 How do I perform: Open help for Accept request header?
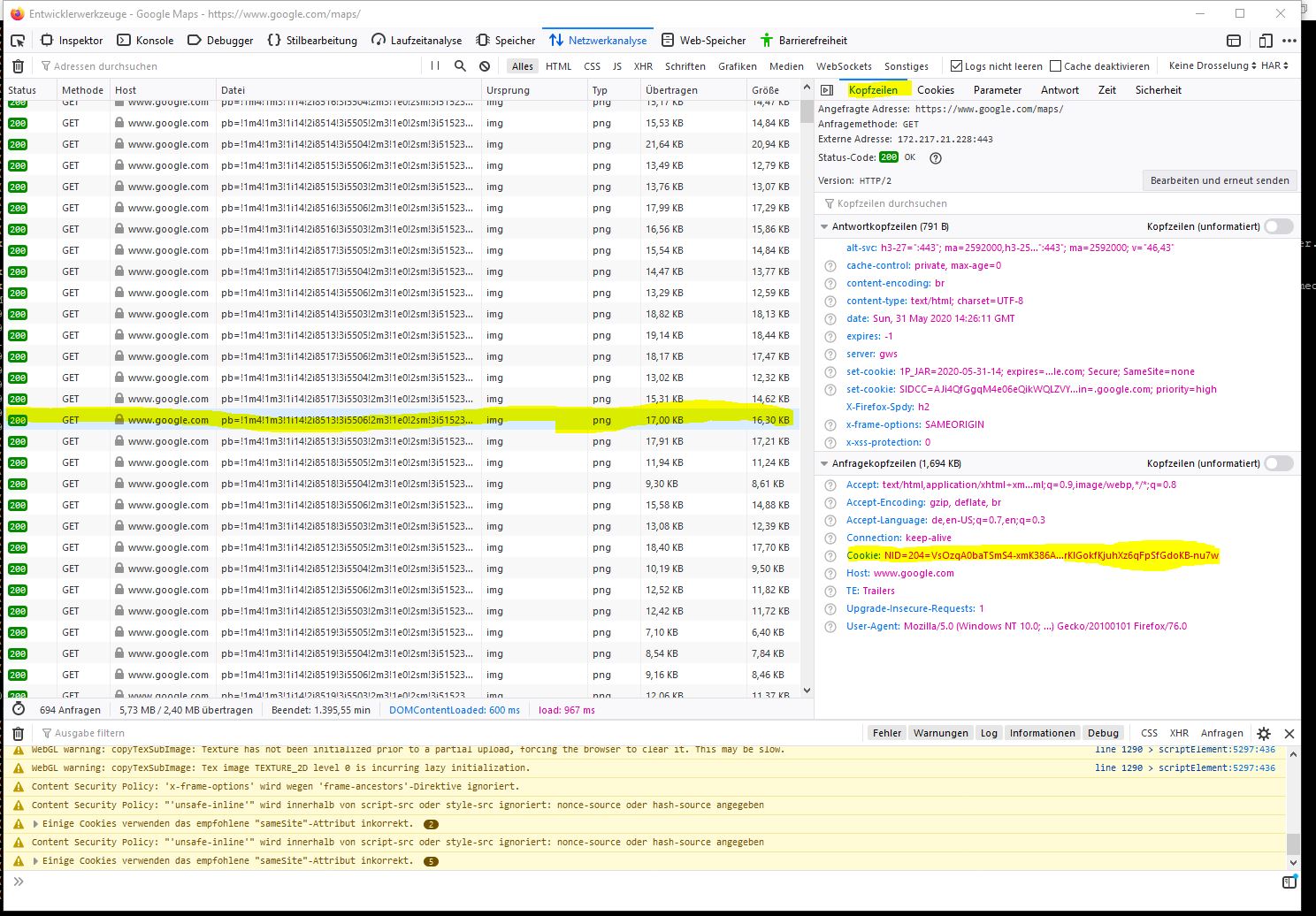(x=830, y=485)
